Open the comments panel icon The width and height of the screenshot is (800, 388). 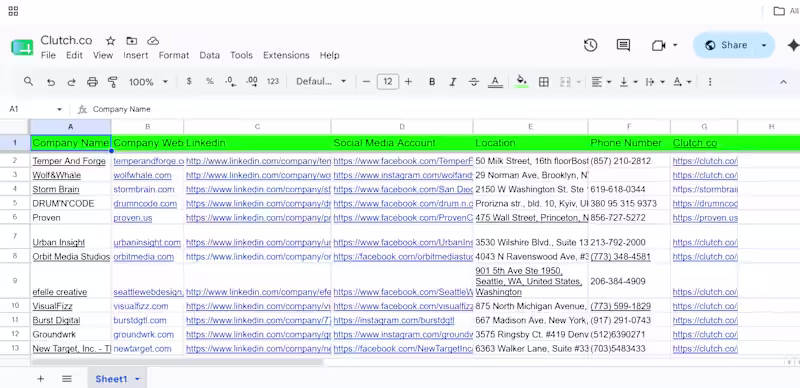point(623,45)
